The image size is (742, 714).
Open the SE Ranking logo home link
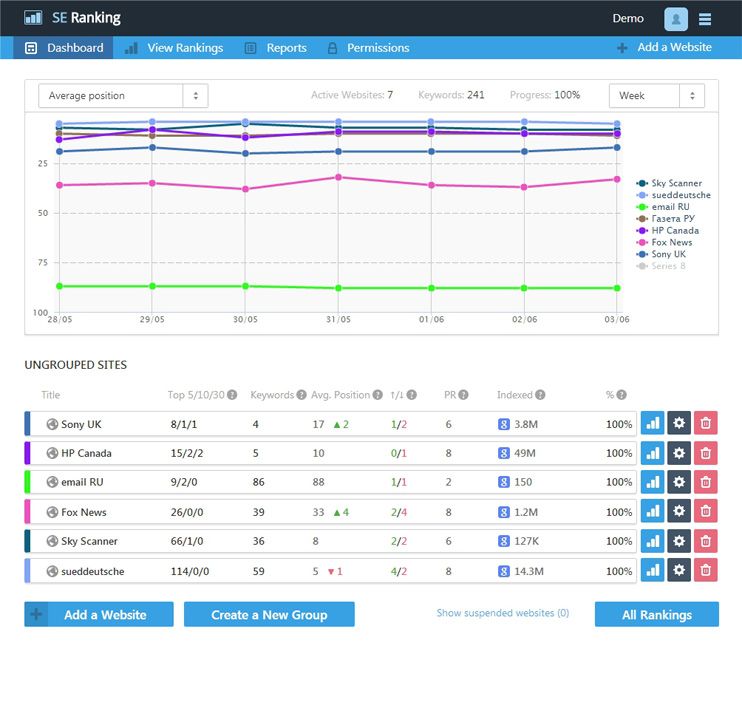(72, 18)
